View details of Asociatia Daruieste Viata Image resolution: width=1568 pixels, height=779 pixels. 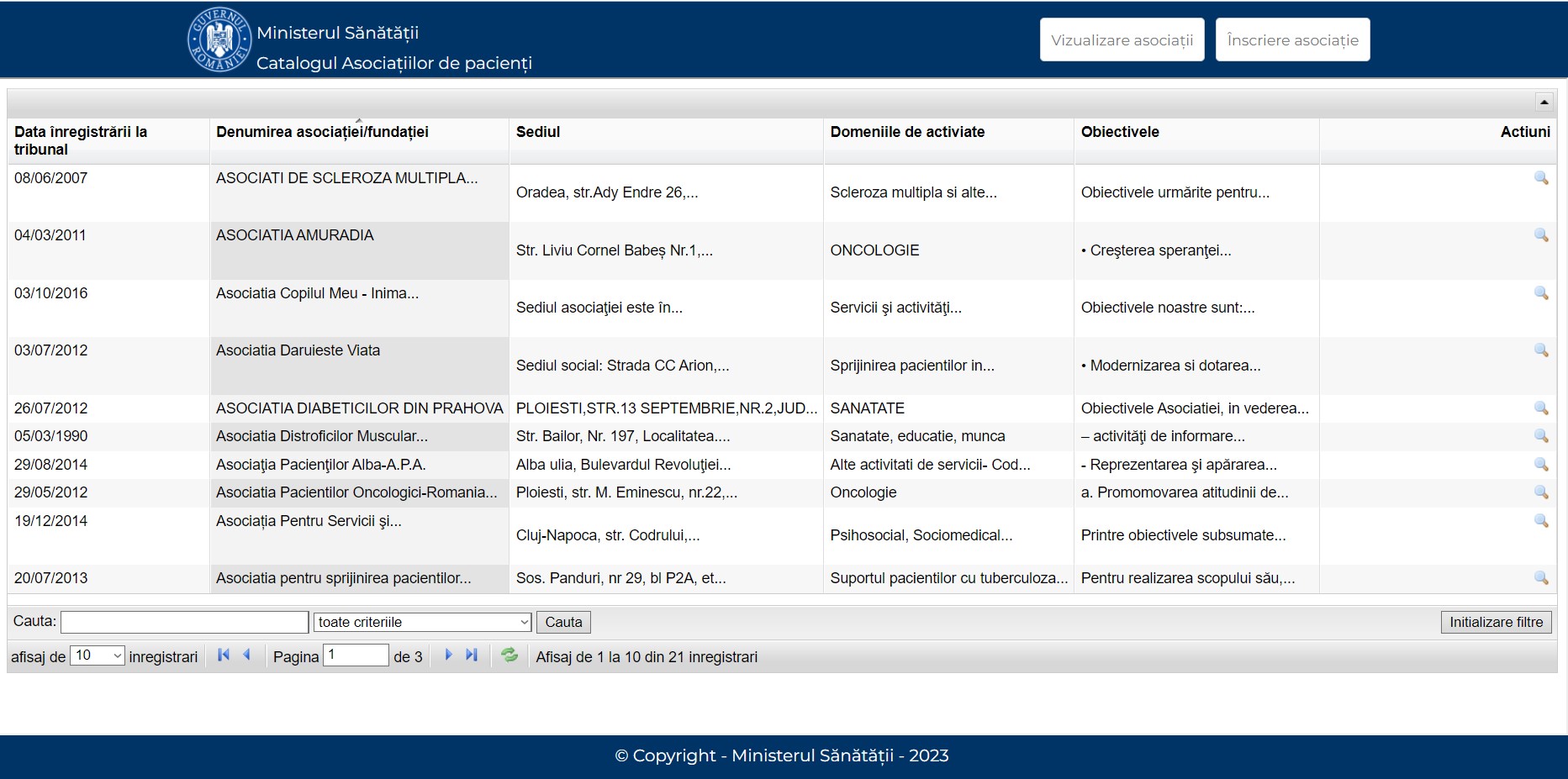1541,350
